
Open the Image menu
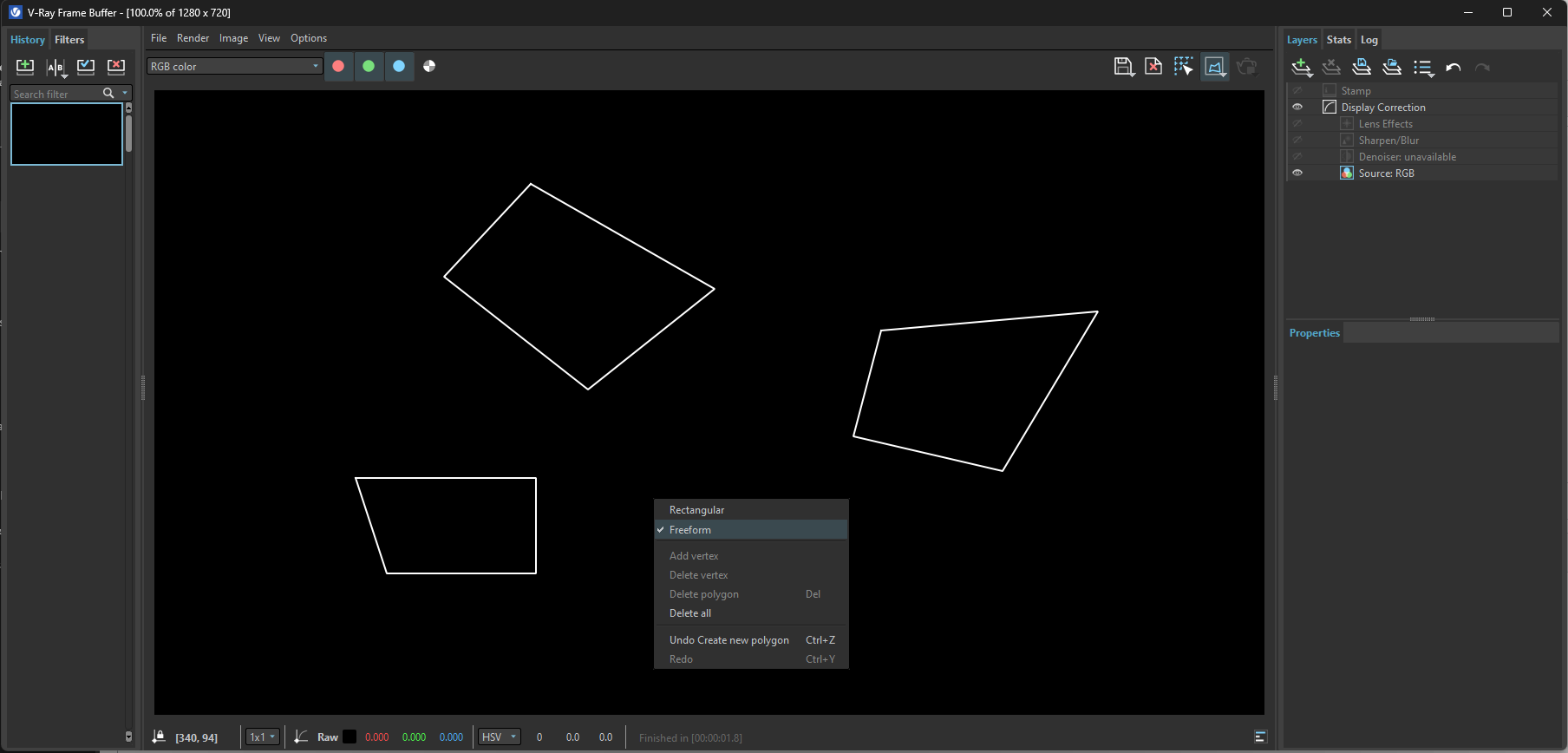pos(233,38)
